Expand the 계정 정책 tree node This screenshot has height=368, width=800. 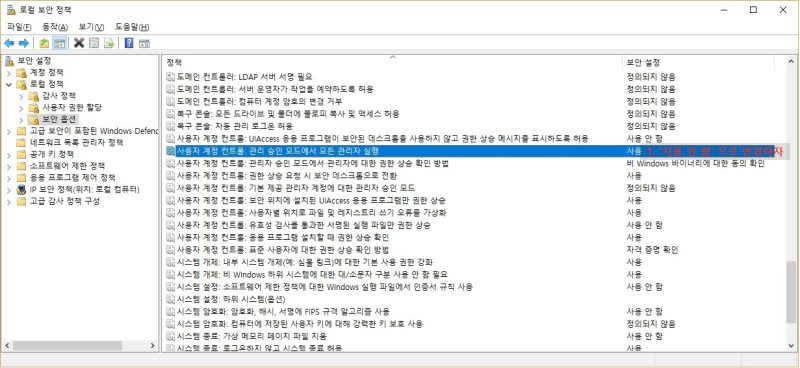click(9, 72)
